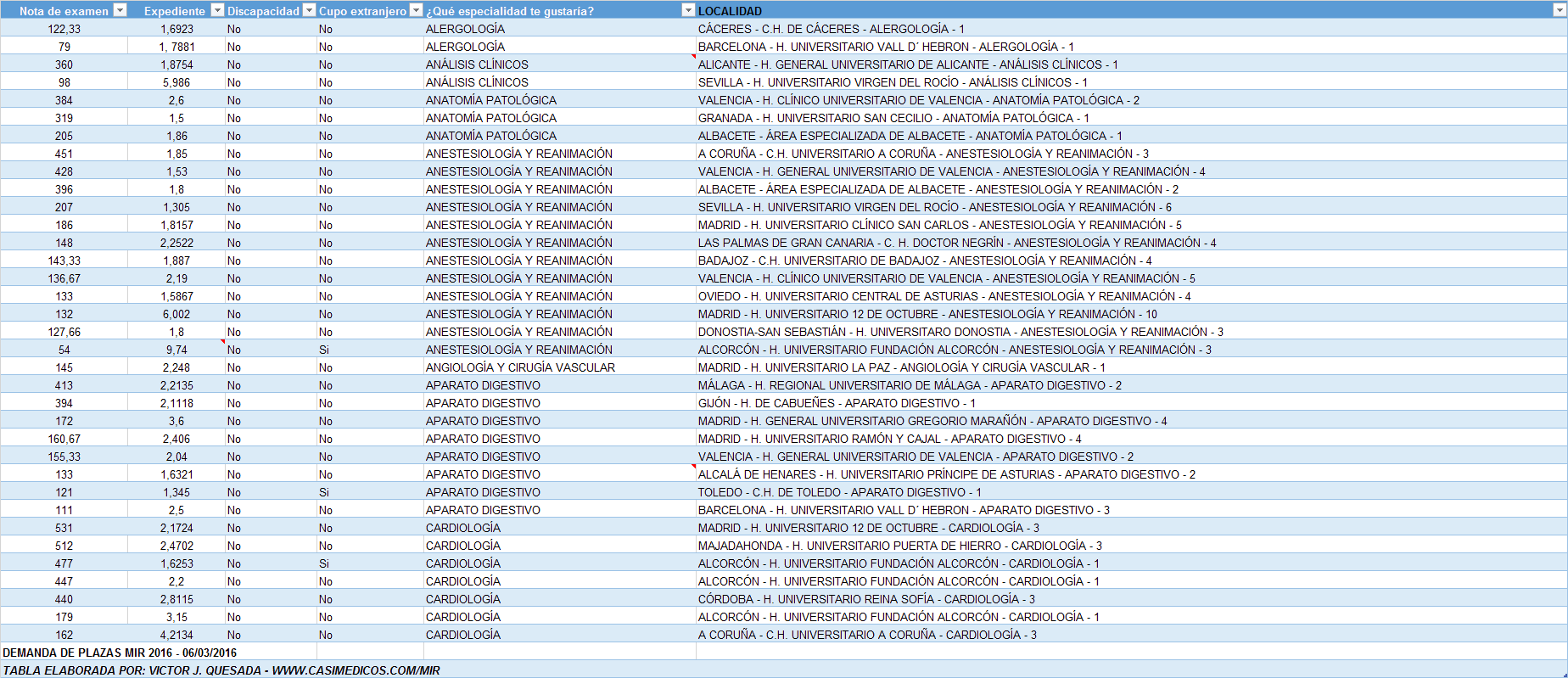Click the DEMANDA DE PLAZAS MIR 2016 footer cell
Screen dimensions: 1568x678
tap(159, 653)
